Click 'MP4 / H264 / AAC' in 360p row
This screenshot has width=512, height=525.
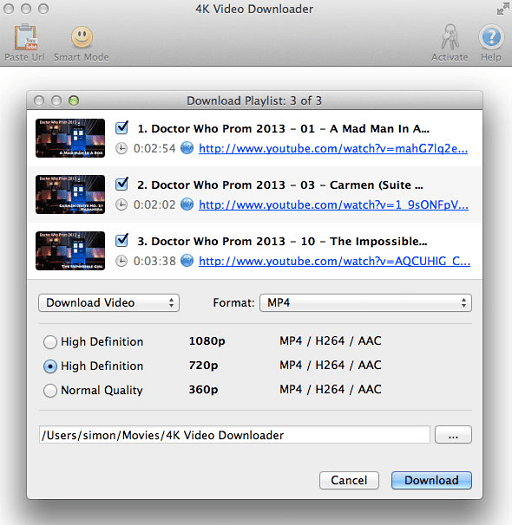click(331, 389)
